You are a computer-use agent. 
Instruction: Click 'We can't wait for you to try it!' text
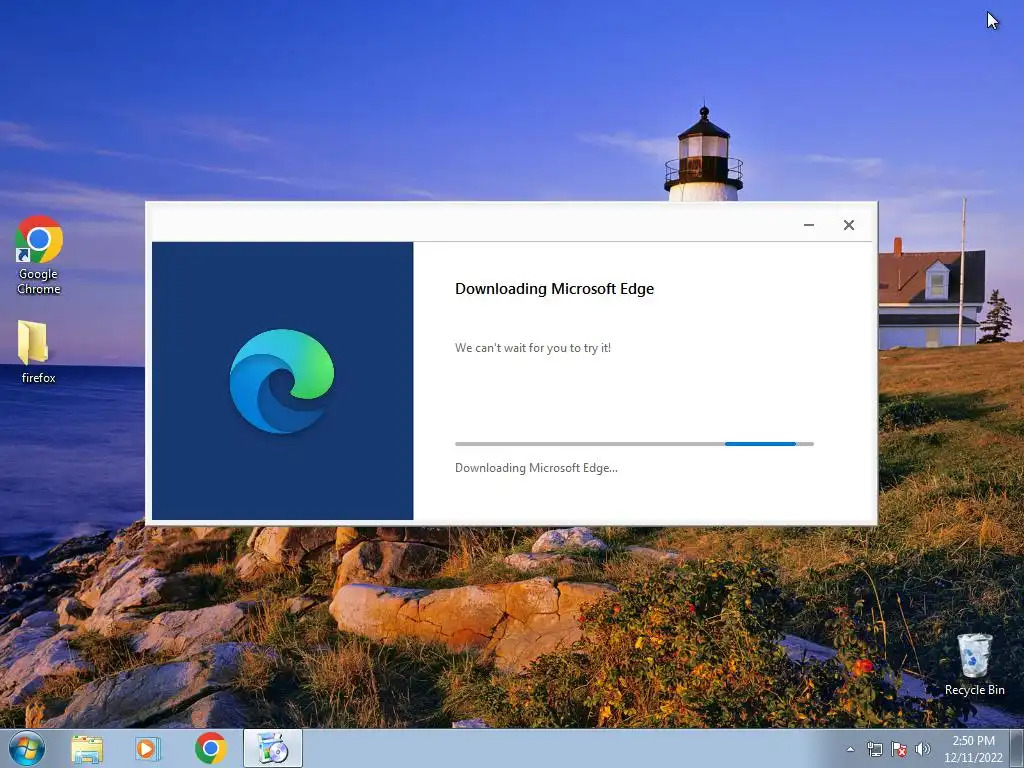(x=533, y=348)
